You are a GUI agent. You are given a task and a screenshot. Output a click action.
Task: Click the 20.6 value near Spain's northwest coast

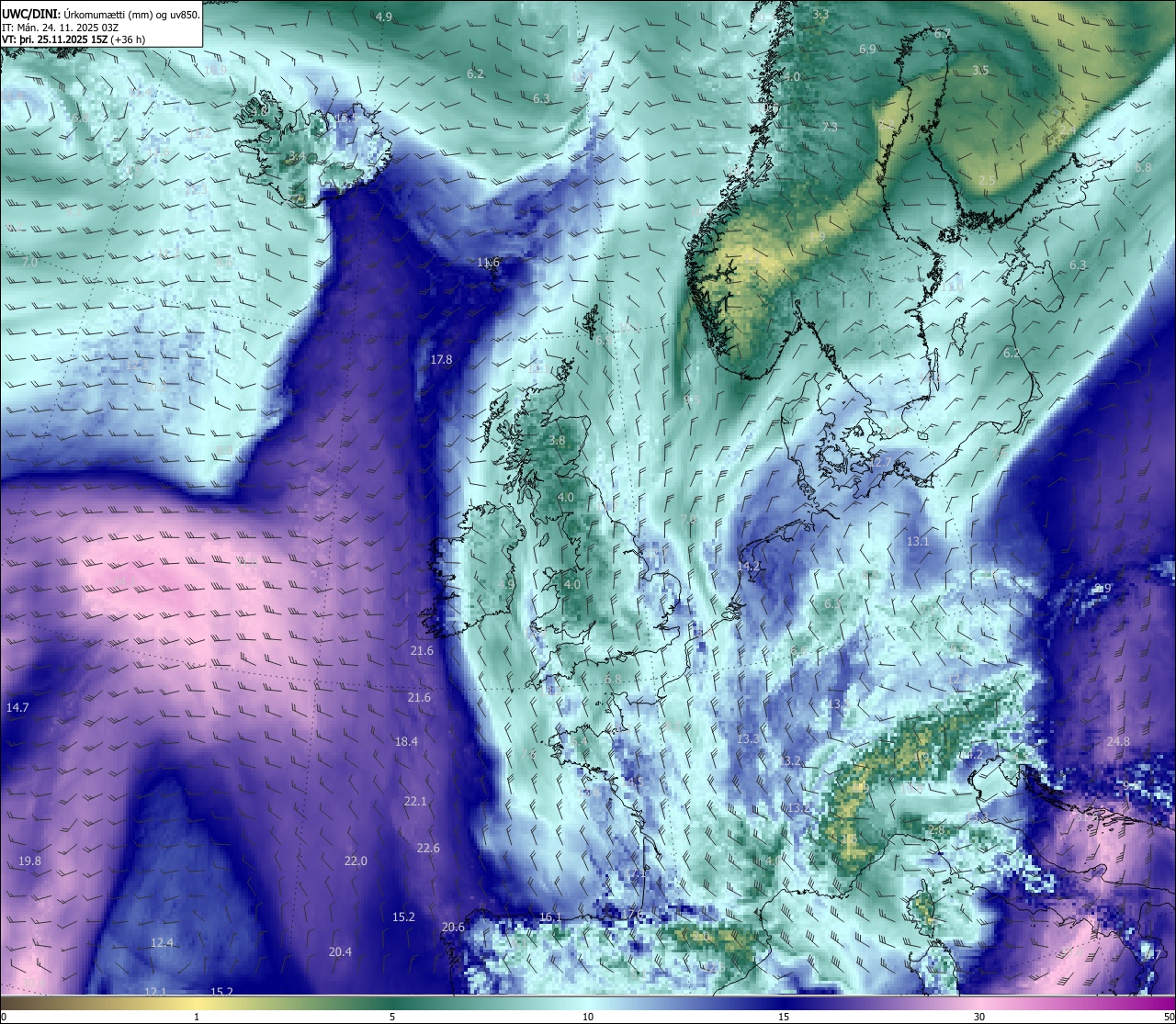click(x=453, y=927)
